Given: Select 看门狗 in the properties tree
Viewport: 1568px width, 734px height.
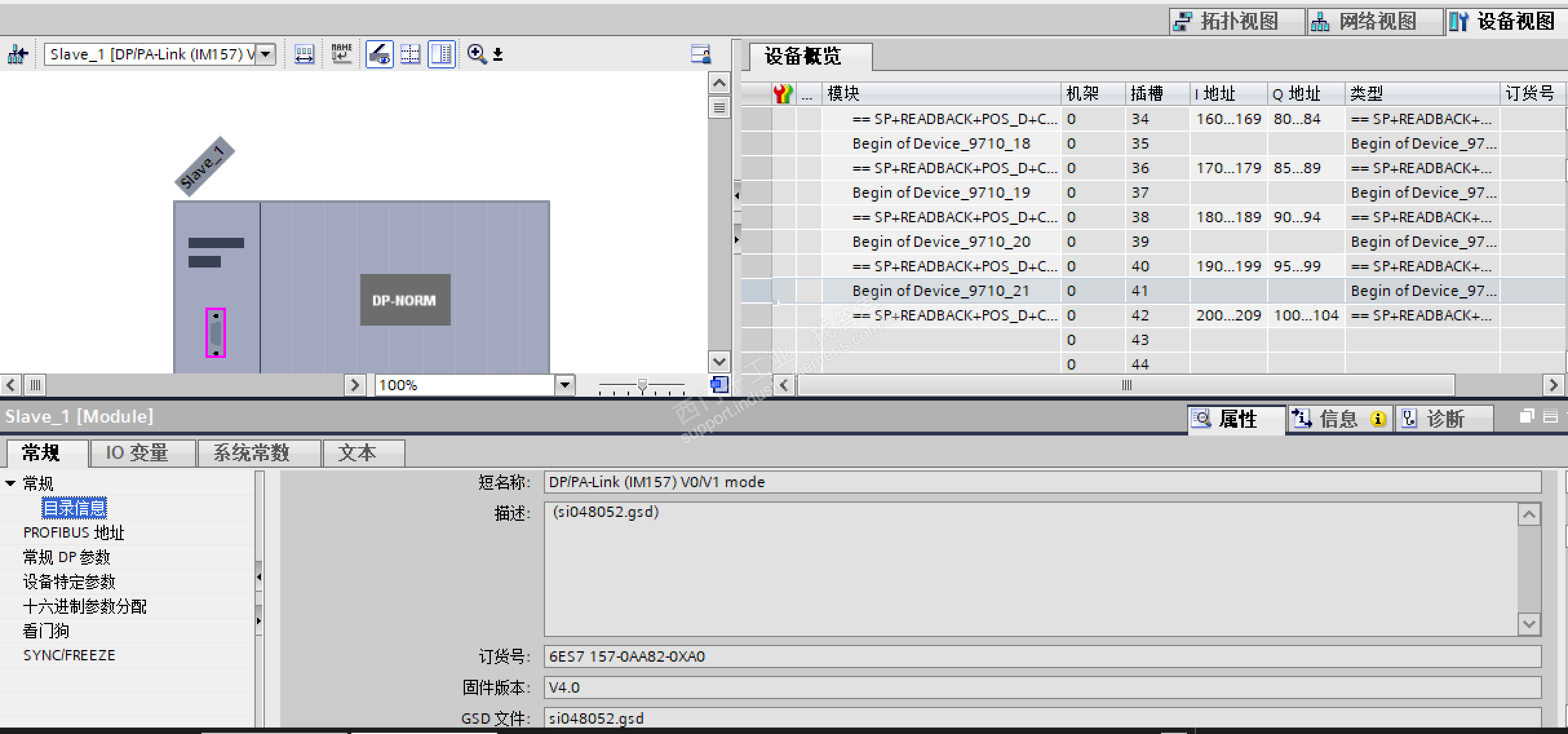Looking at the screenshot, I should (x=46, y=631).
